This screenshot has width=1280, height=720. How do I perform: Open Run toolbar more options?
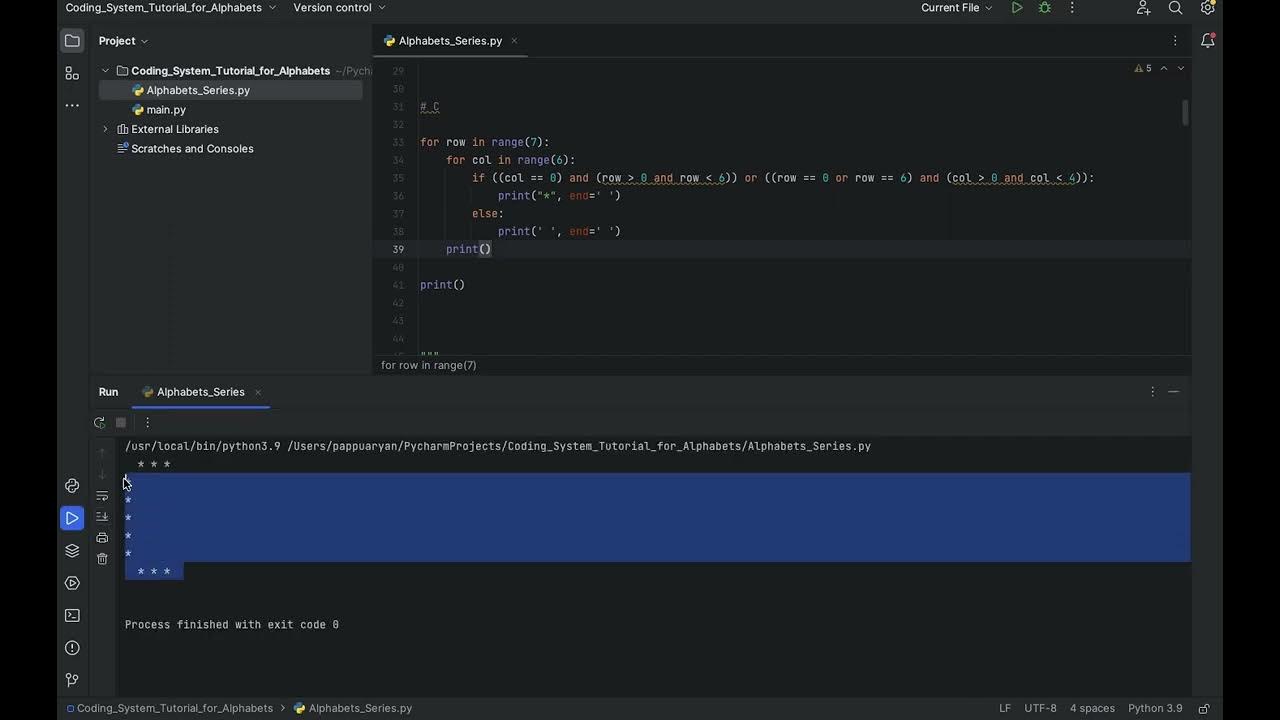click(147, 423)
